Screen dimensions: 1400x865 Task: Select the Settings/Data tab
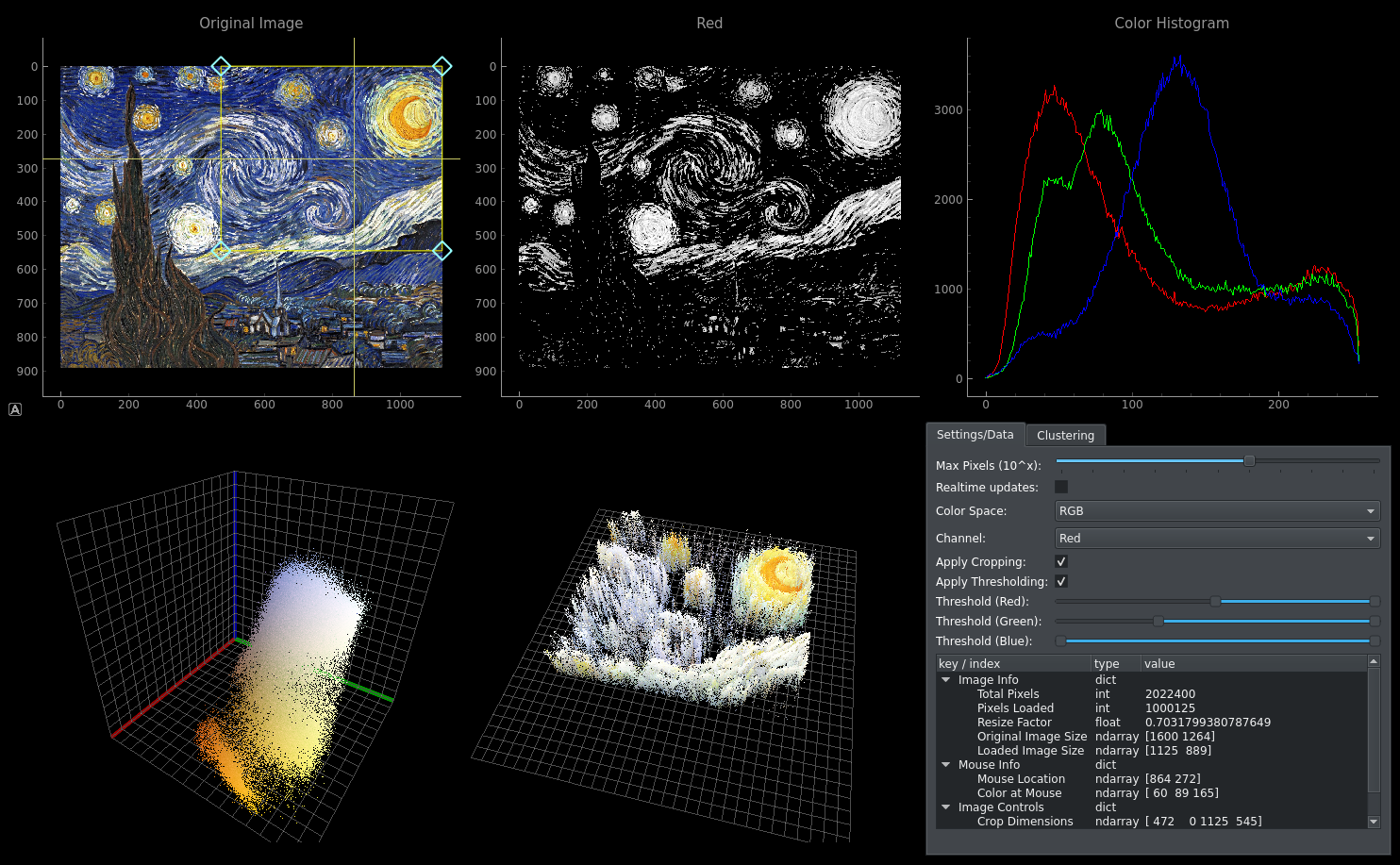[x=975, y=434]
